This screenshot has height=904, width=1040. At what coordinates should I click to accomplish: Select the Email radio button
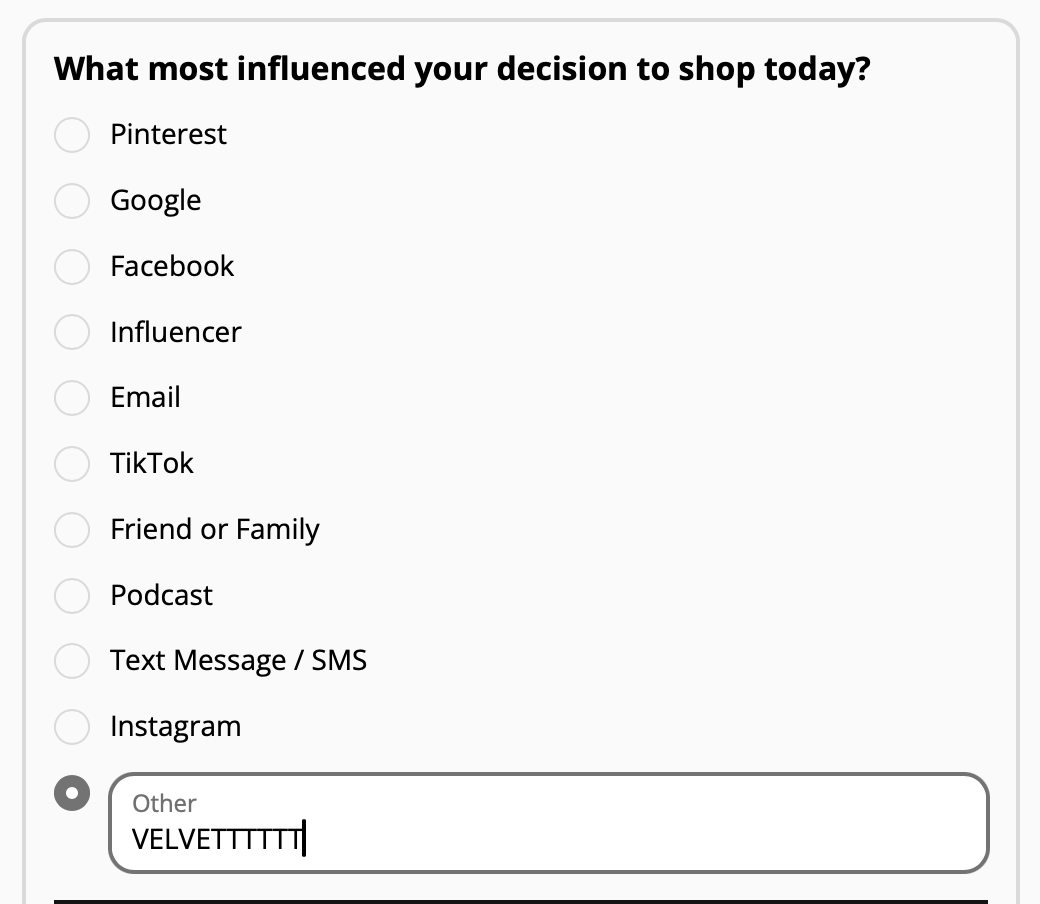[72, 397]
